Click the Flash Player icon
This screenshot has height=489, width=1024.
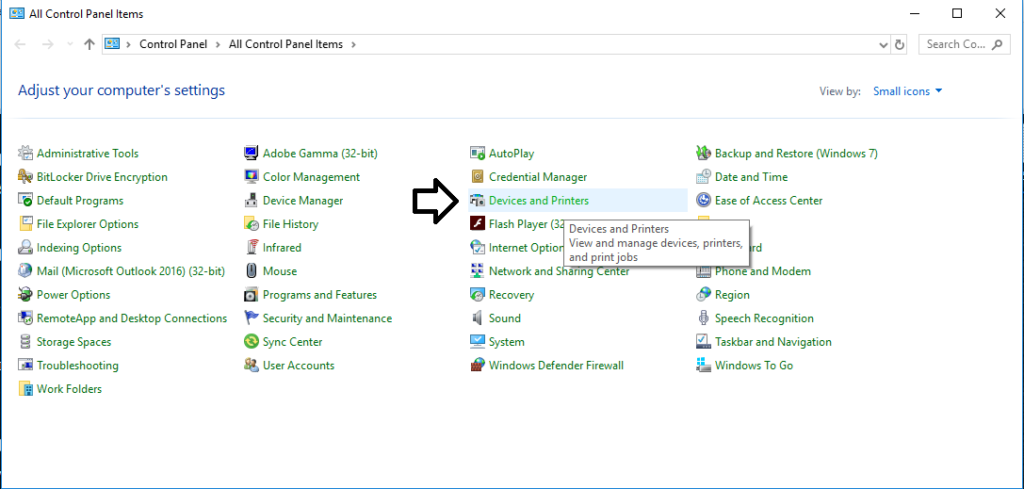click(x=477, y=224)
